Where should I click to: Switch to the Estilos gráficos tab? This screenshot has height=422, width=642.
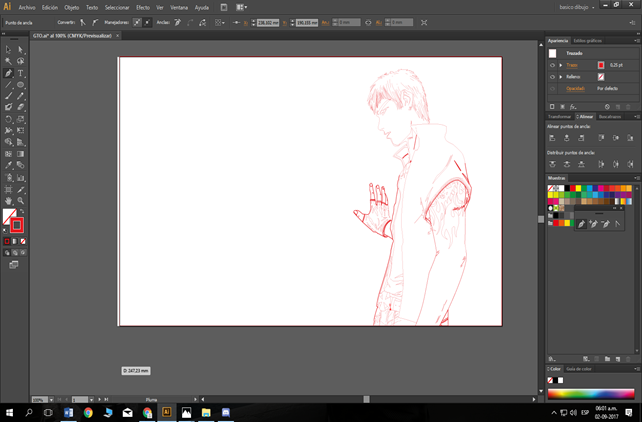point(588,40)
